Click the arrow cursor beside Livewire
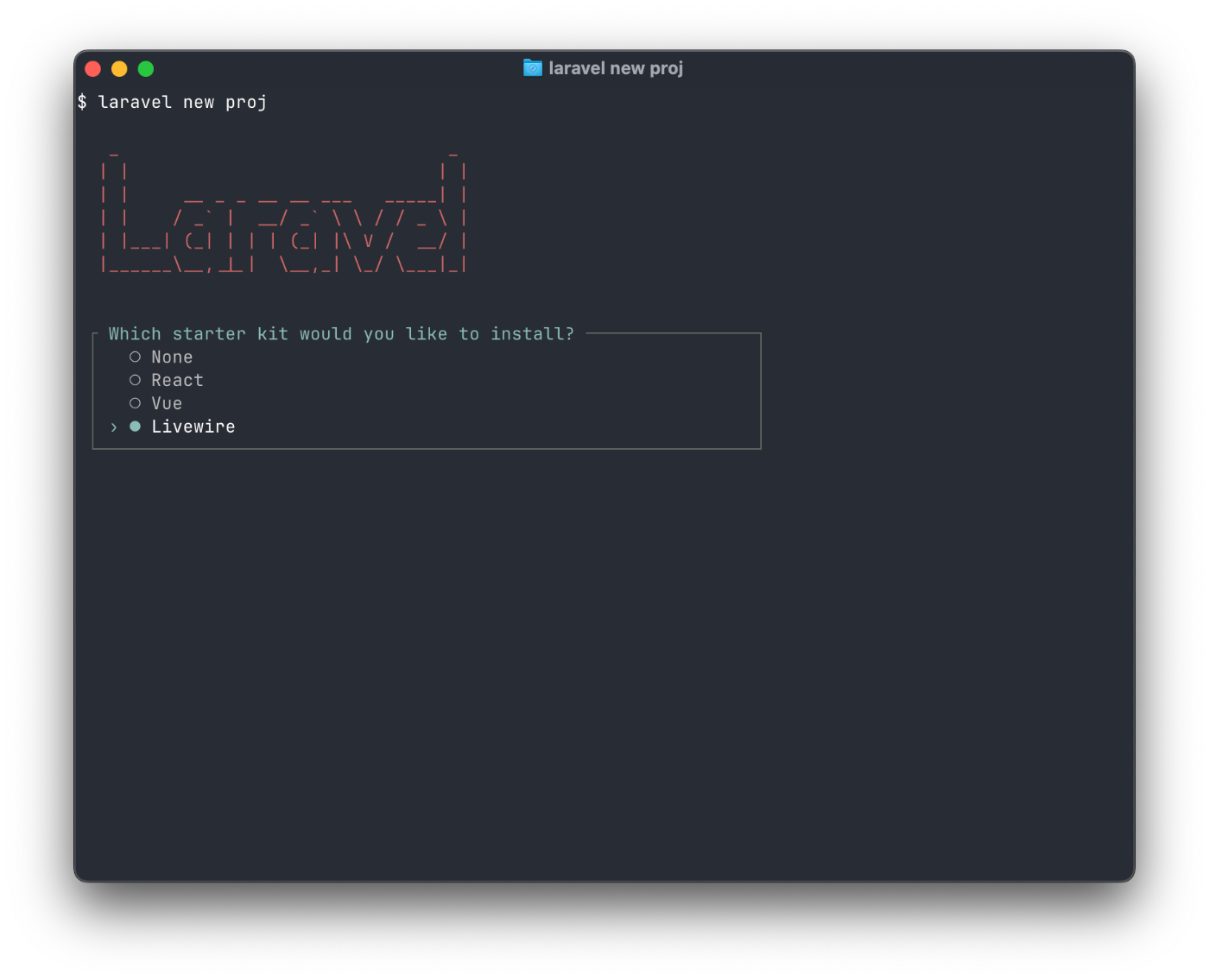 pyautogui.click(x=113, y=427)
